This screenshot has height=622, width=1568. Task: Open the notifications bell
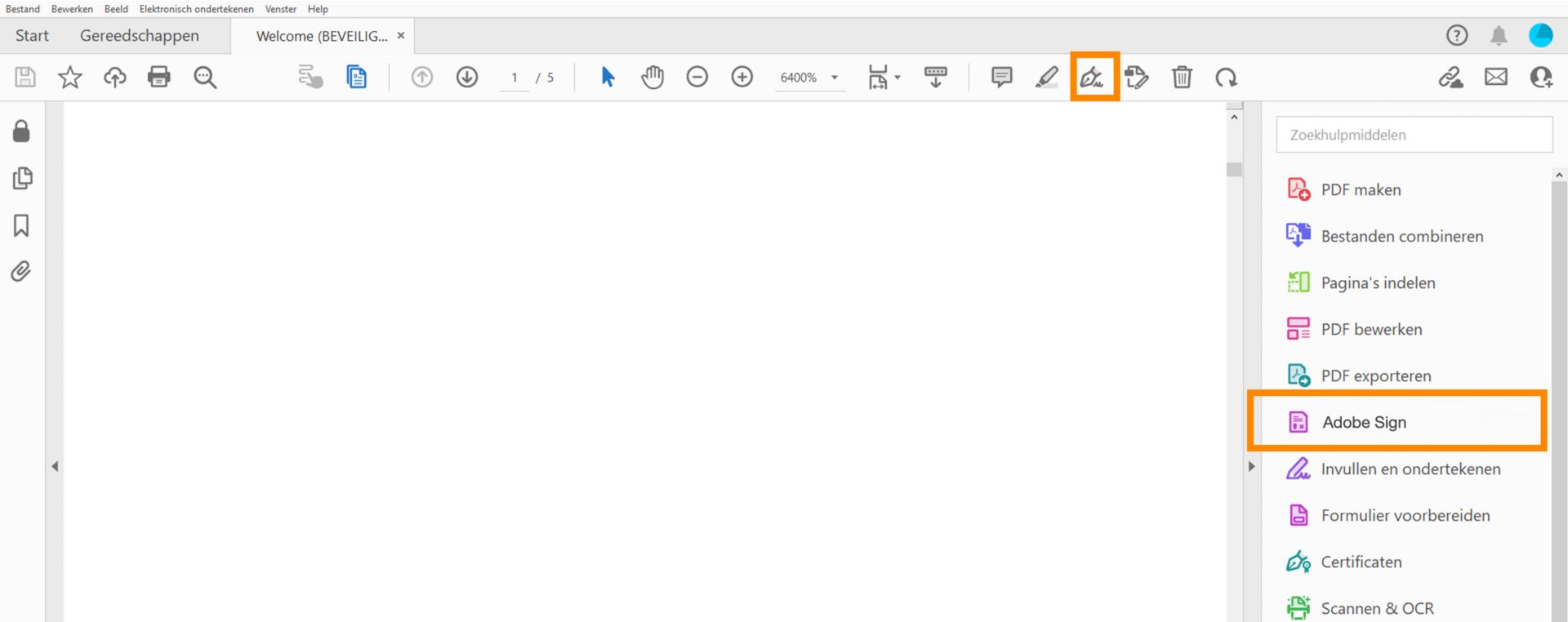(1499, 35)
